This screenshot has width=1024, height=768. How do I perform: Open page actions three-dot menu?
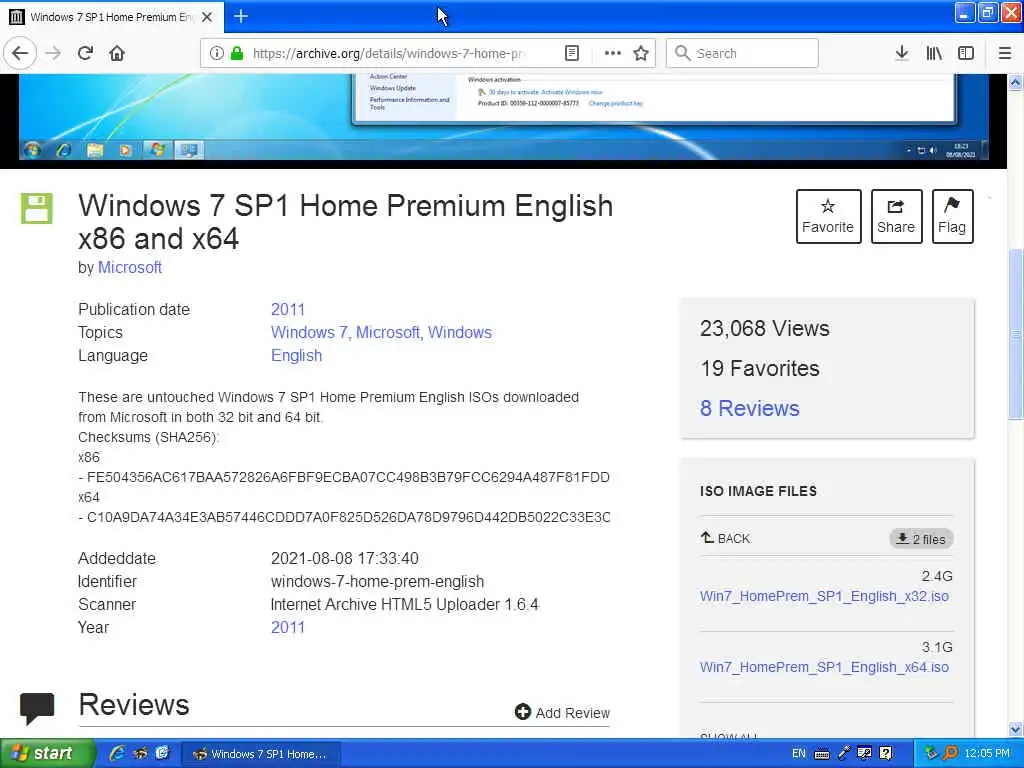613,53
